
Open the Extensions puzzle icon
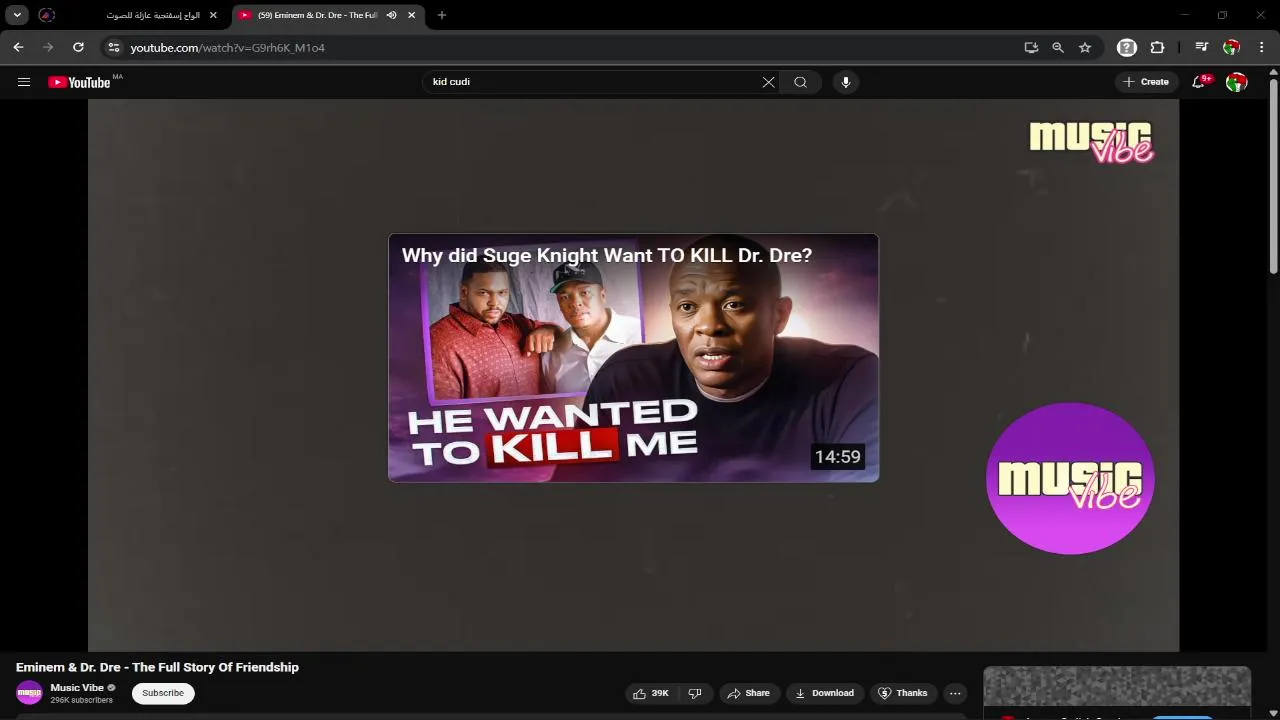click(x=1157, y=47)
